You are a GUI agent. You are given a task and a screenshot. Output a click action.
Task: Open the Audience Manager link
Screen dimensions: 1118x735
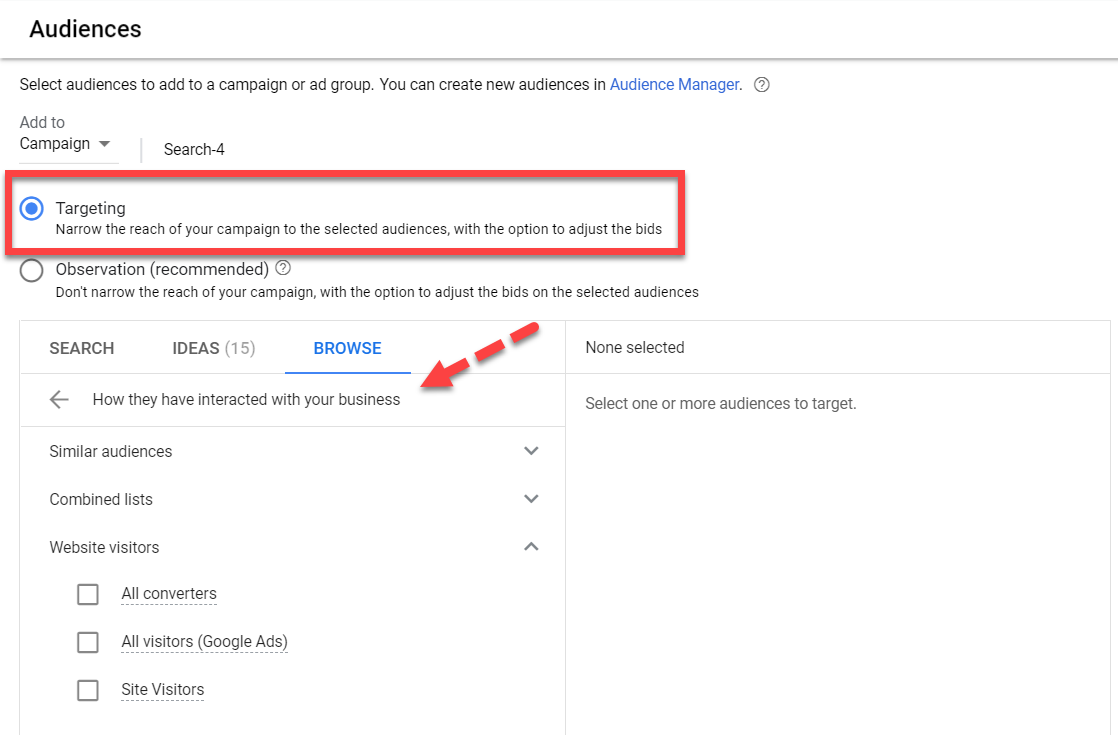(x=675, y=84)
